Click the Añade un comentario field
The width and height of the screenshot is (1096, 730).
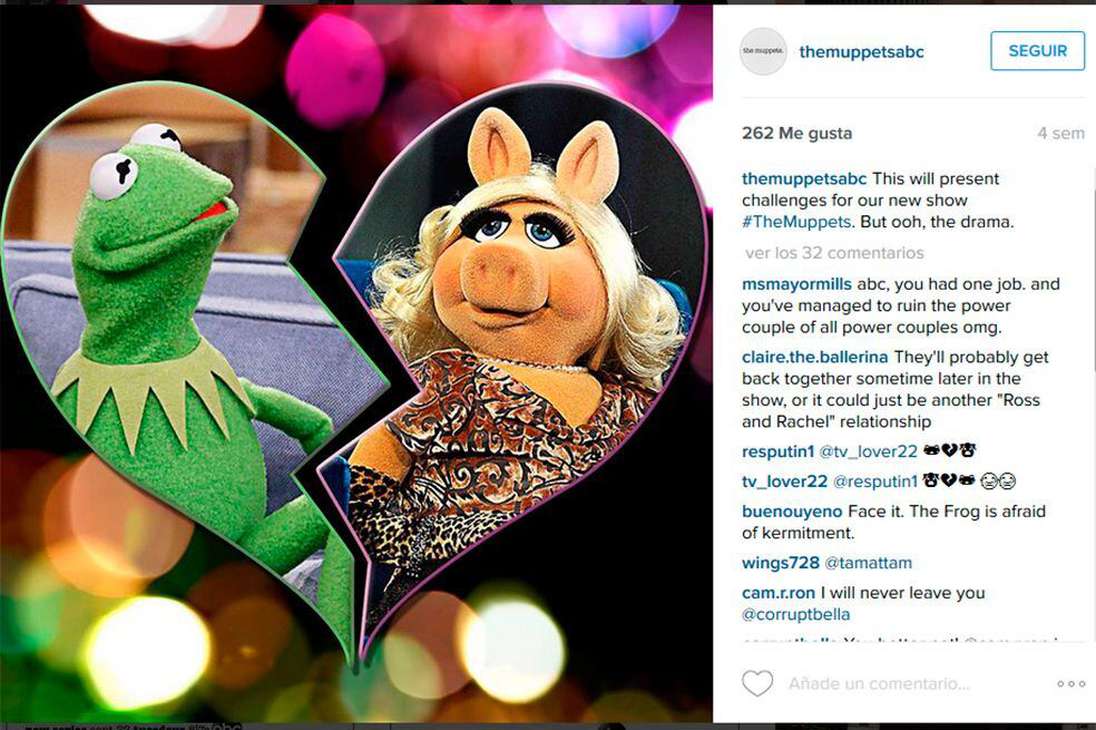(x=879, y=684)
